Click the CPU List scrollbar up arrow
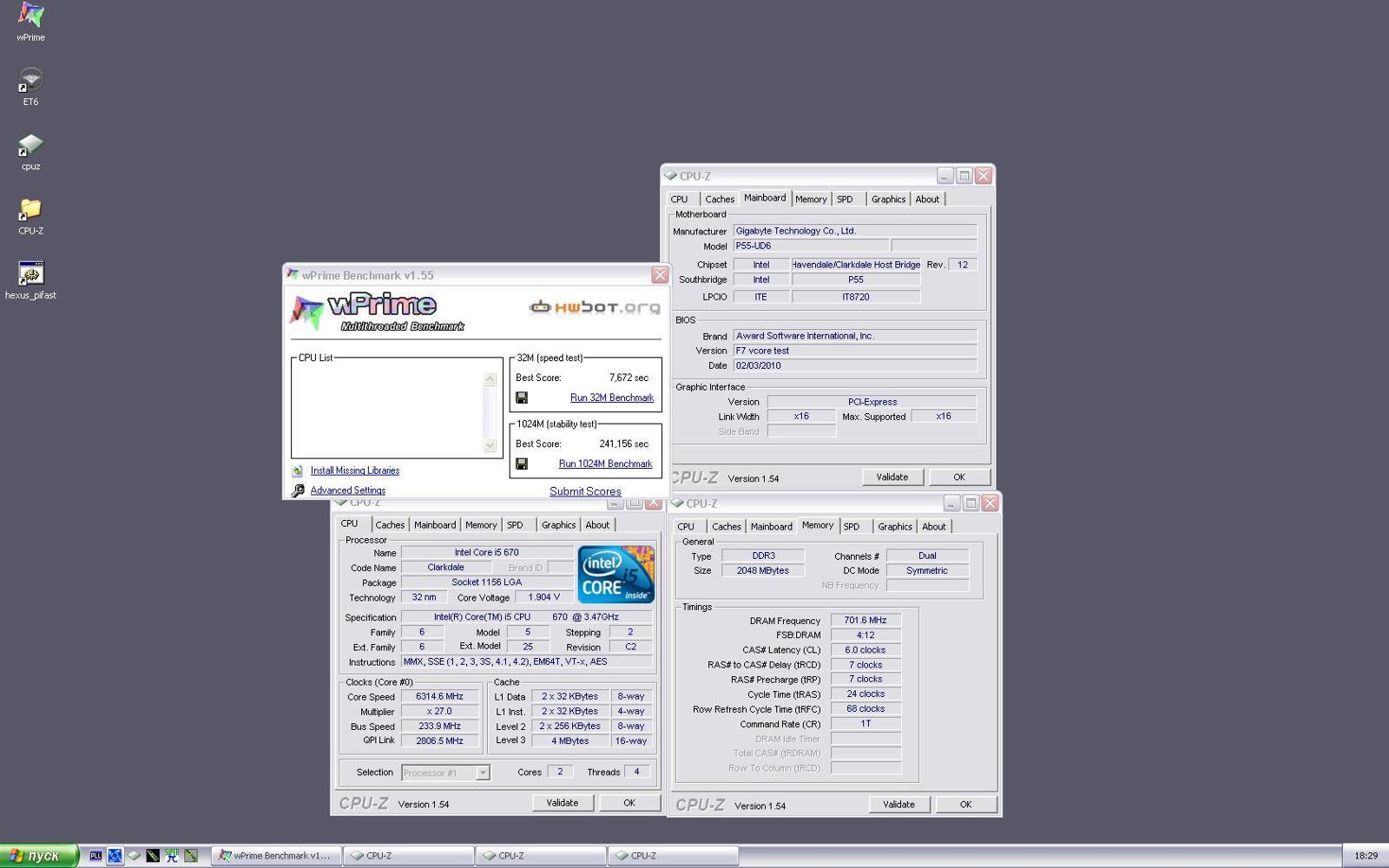The height and width of the screenshot is (868, 1389). tap(490, 379)
